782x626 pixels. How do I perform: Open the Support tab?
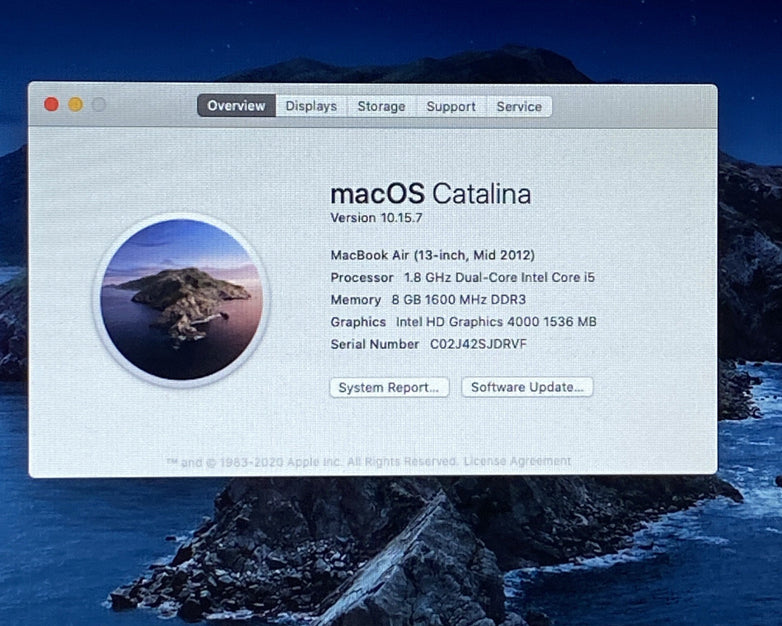point(451,106)
